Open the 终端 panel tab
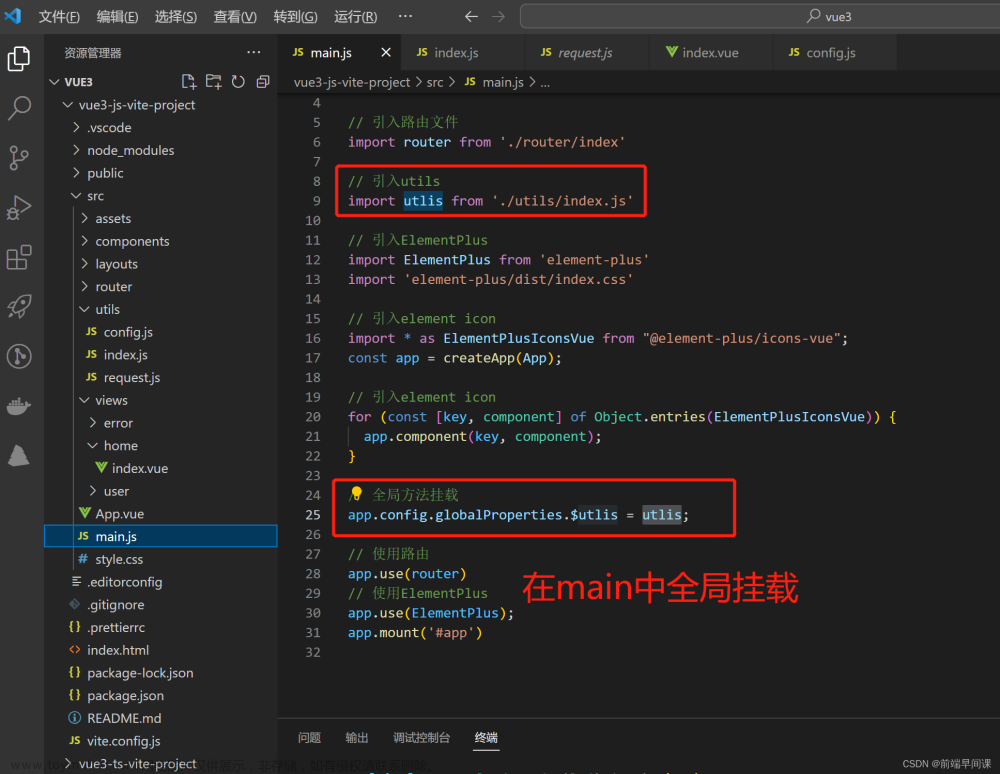 (486, 738)
